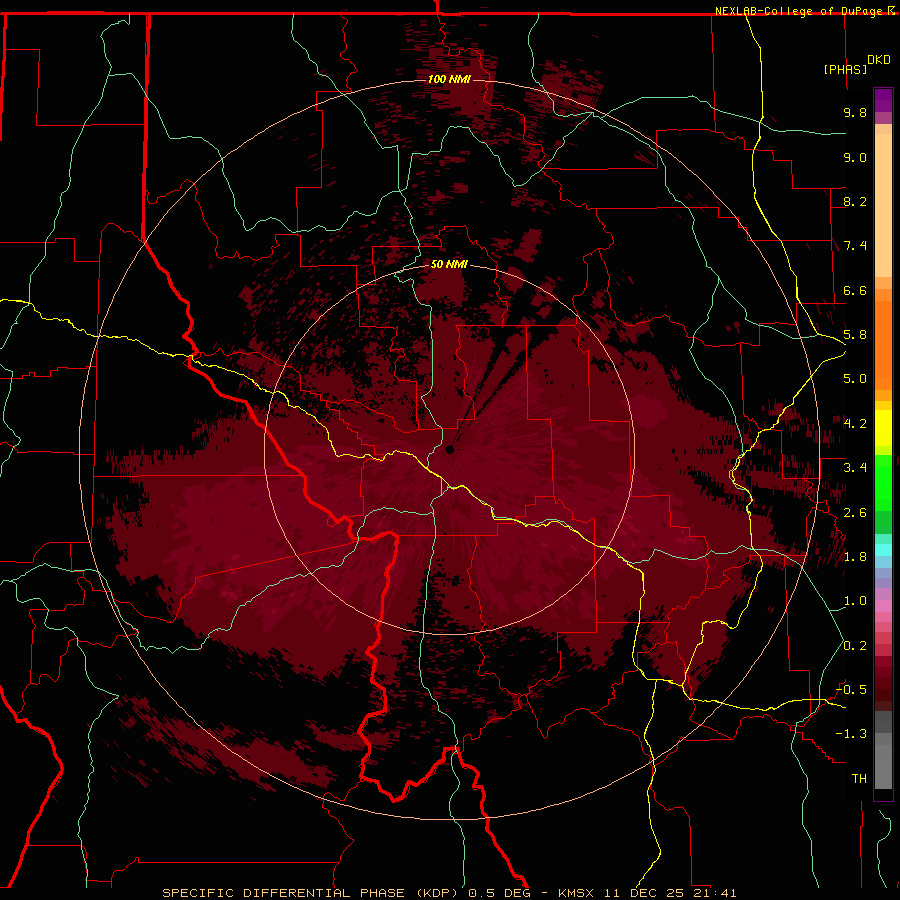Viewport: 900px width, 900px height.
Task: Click the KMSX station identifier
Action: [577, 893]
